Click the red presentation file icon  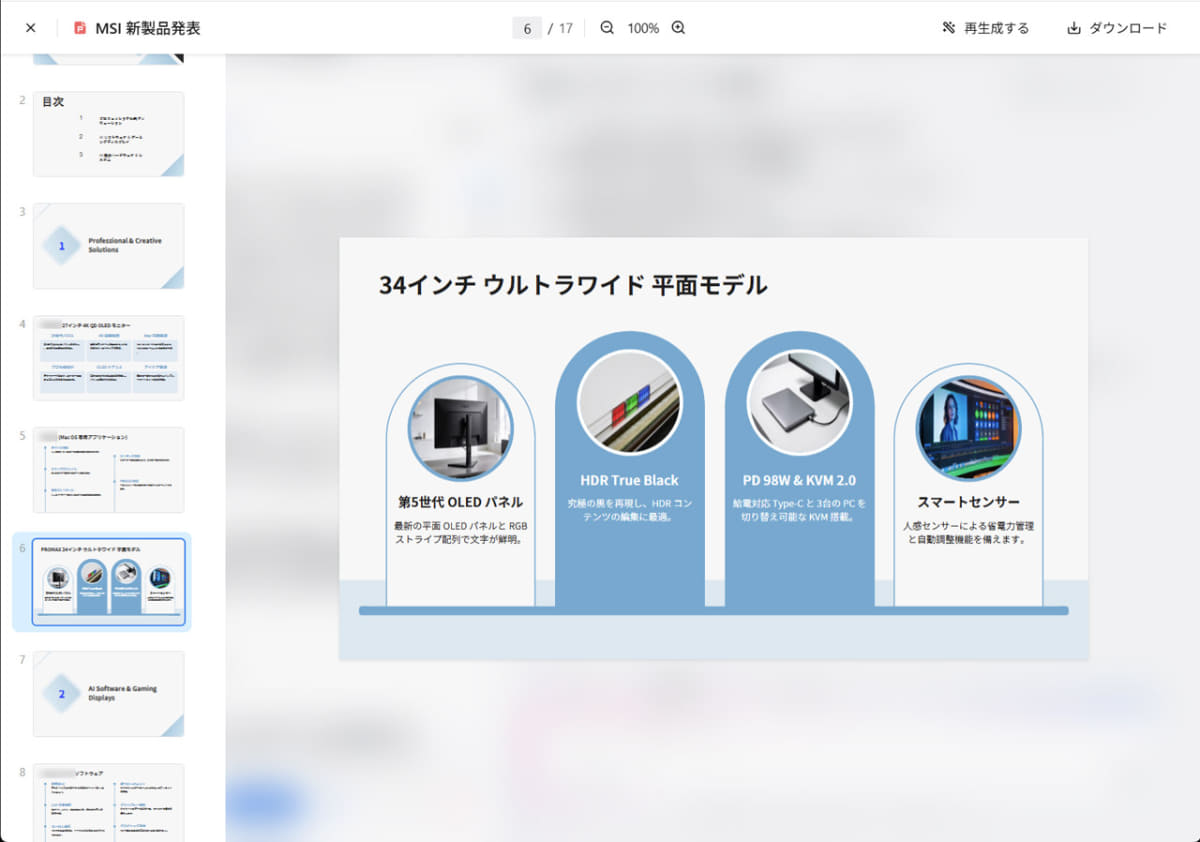point(80,28)
